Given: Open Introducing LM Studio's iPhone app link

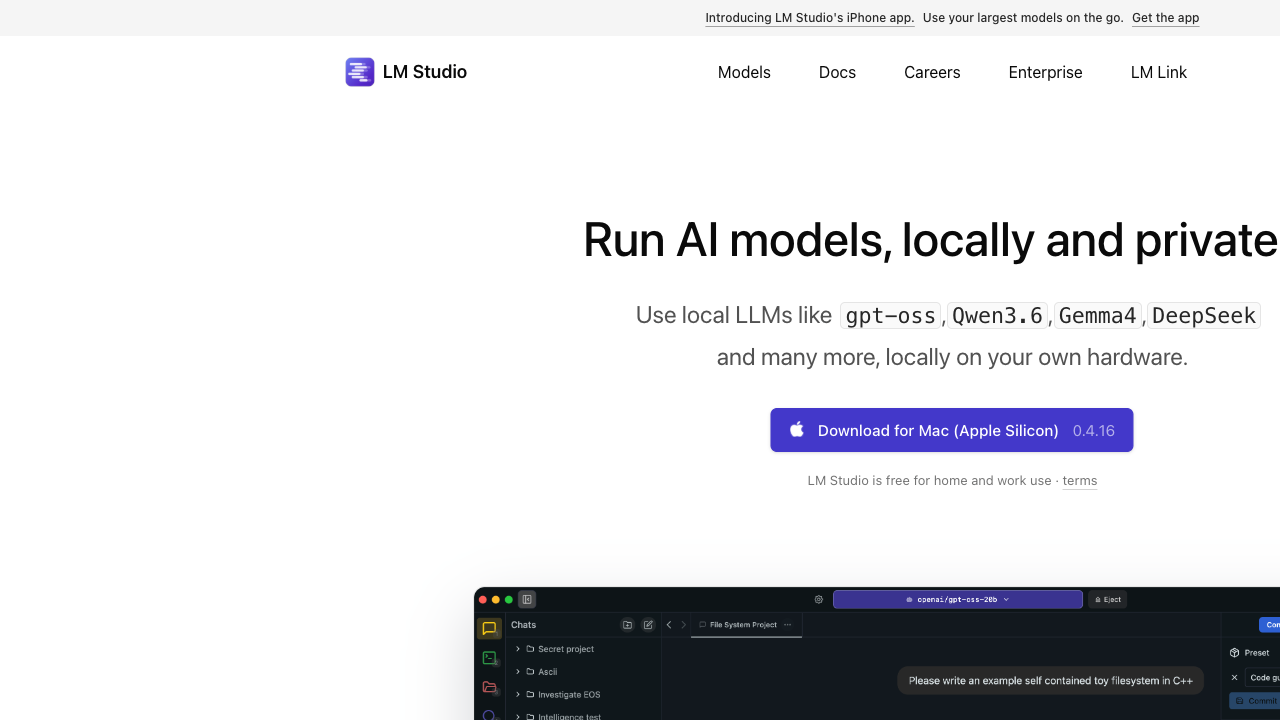Looking at the screenshot, I should tap(810, 18).
